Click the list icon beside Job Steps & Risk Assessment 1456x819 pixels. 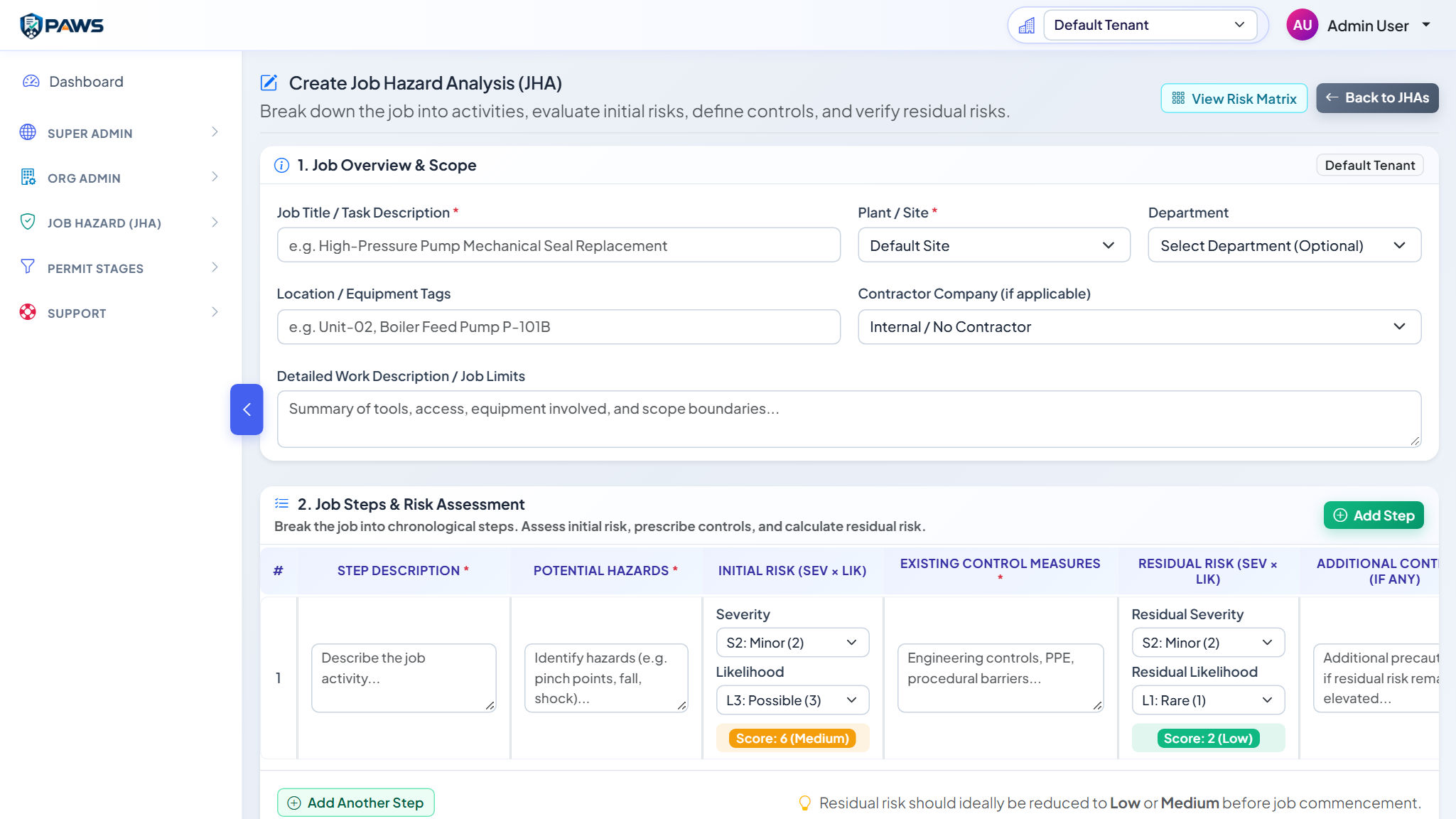pyautogui.click(x=281, y=503)
